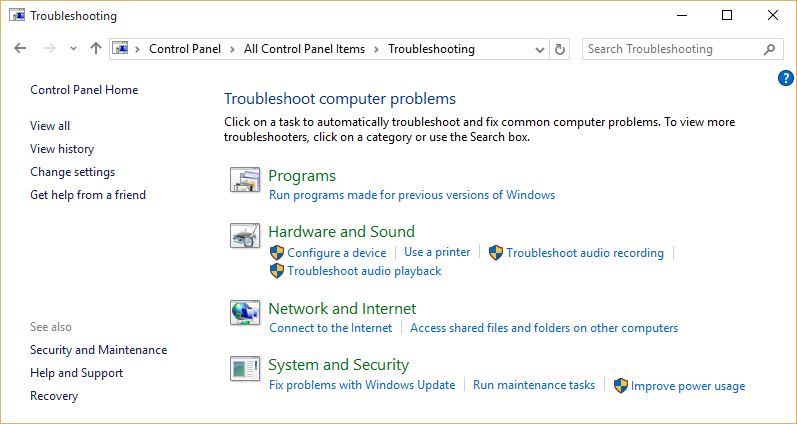Expand the Control Panel breadcrumb chevron
The width and height of the screenshot is (797, 424).
tap(232, 49)
